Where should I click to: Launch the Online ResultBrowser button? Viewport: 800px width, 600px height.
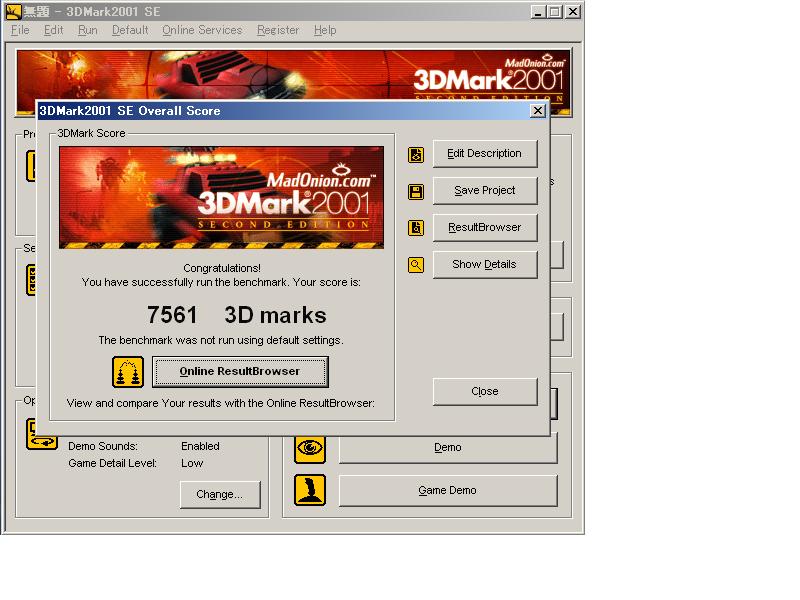pyautogui.click(x=240, y=371)
